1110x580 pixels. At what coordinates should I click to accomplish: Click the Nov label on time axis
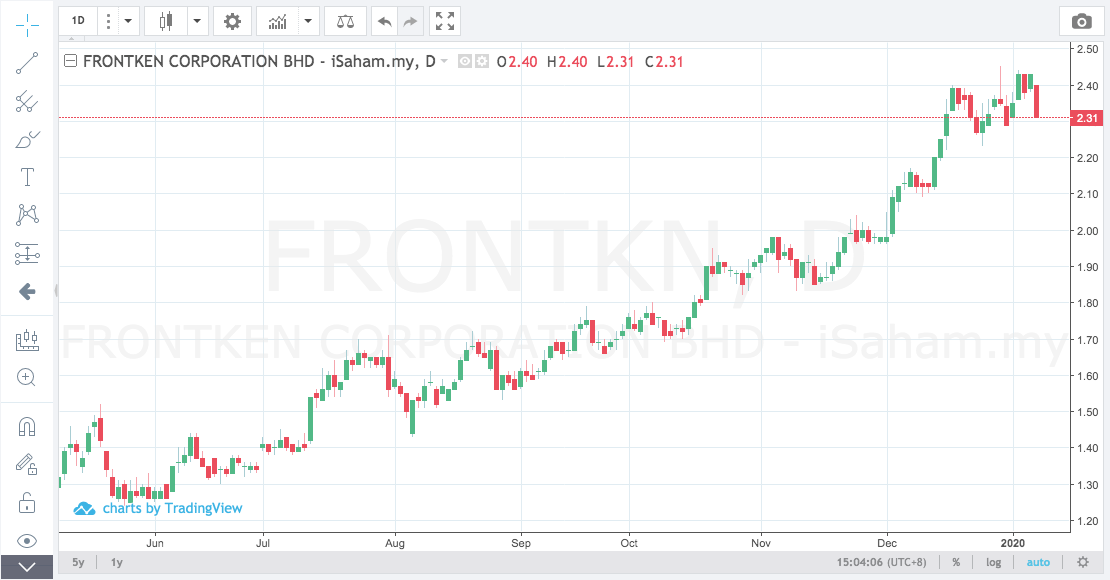(761, 543)
